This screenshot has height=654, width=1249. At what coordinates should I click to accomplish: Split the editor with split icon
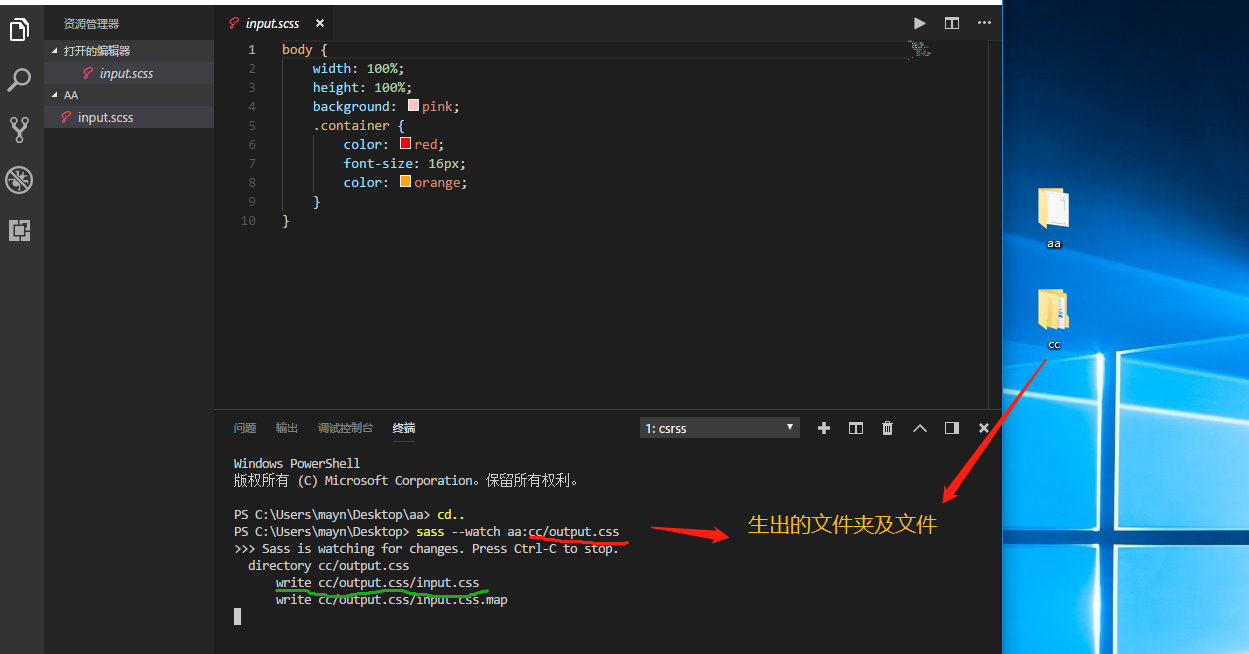[x=951, y=23]
